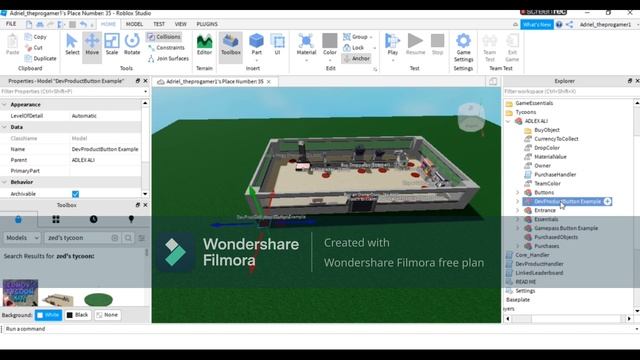Image resolution: width=640 pixels, height=360 pixels.
Task: Select GameEssentials folder in Explorer
Action: click(534, 103)
